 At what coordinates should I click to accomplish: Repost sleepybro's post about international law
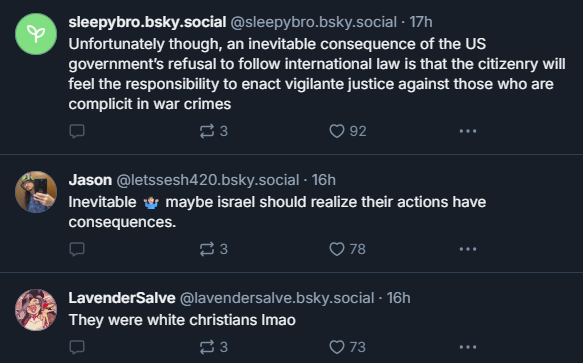coord(213,131)
